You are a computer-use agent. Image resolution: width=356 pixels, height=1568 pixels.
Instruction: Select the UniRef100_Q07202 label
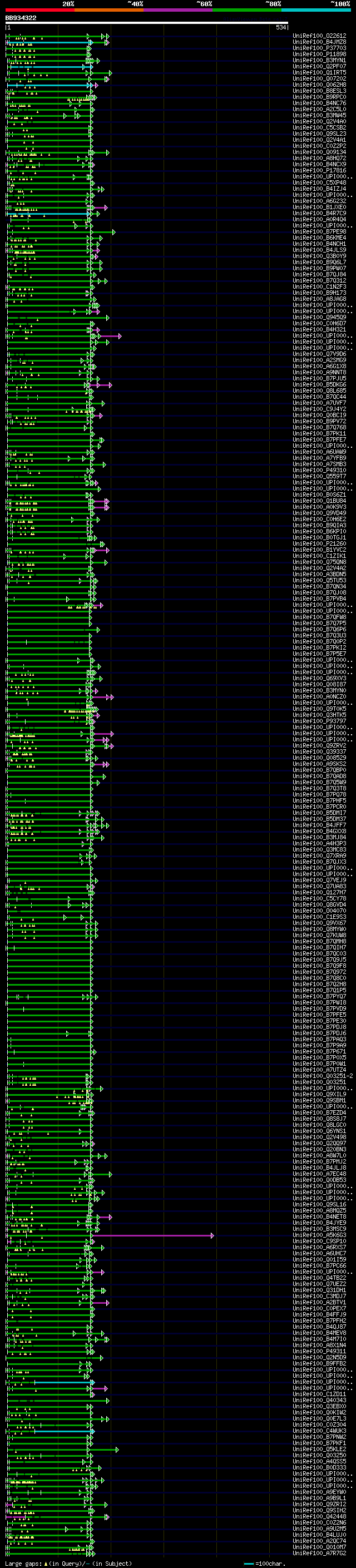coord(319,78)
